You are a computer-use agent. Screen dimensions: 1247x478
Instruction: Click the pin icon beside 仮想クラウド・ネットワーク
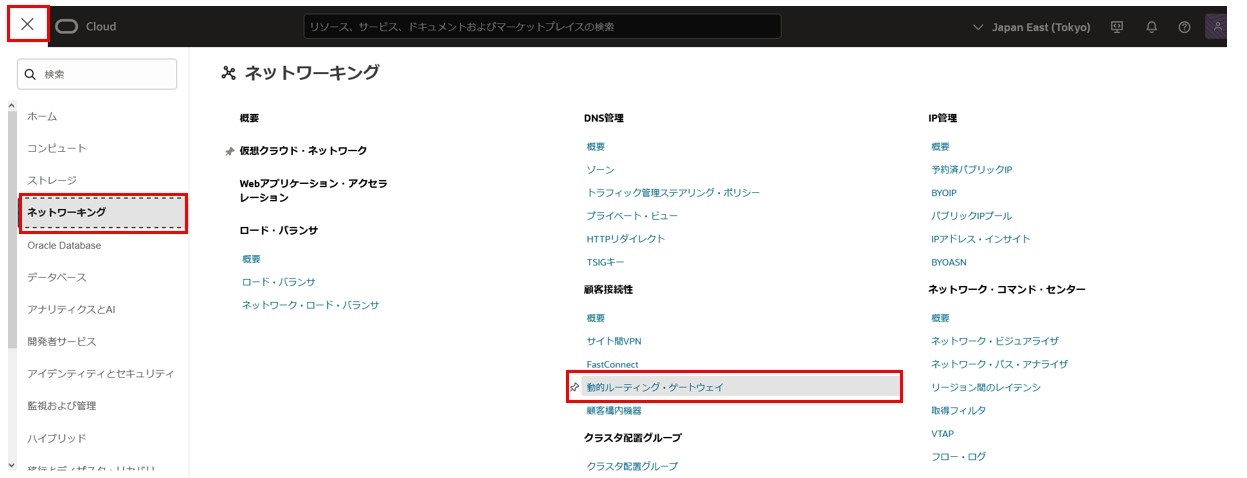[229, 151]
